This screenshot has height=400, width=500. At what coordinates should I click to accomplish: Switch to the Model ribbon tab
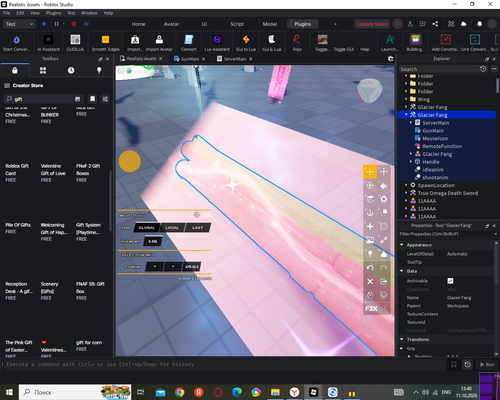[x=270, y=24]
